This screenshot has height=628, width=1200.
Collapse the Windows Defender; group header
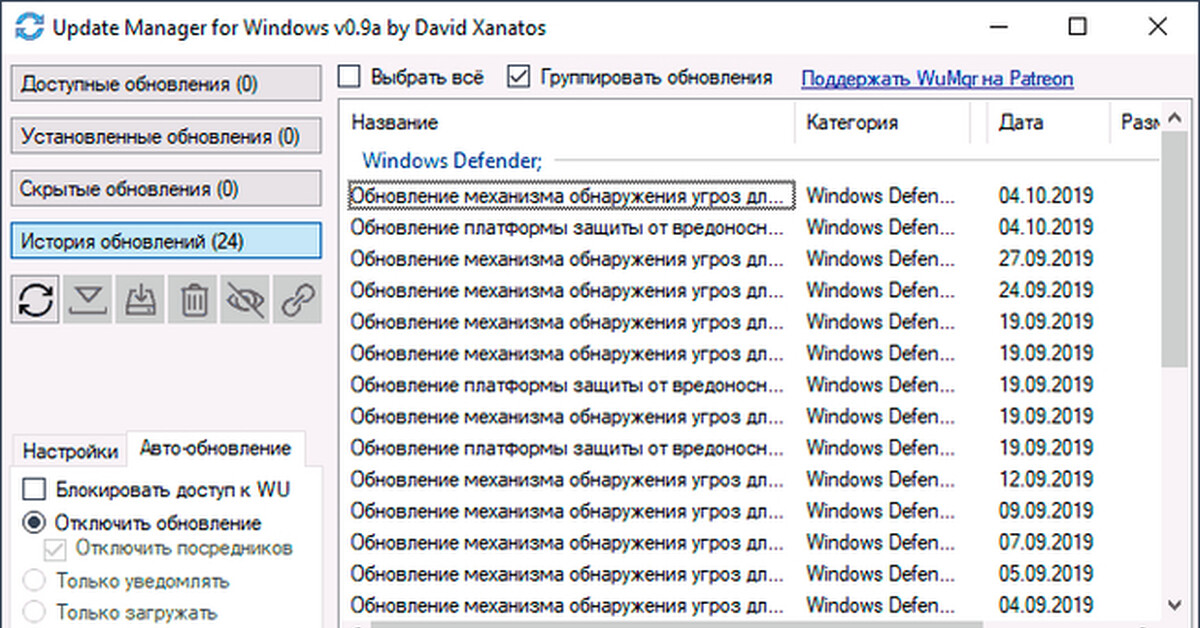click(452, 160)
